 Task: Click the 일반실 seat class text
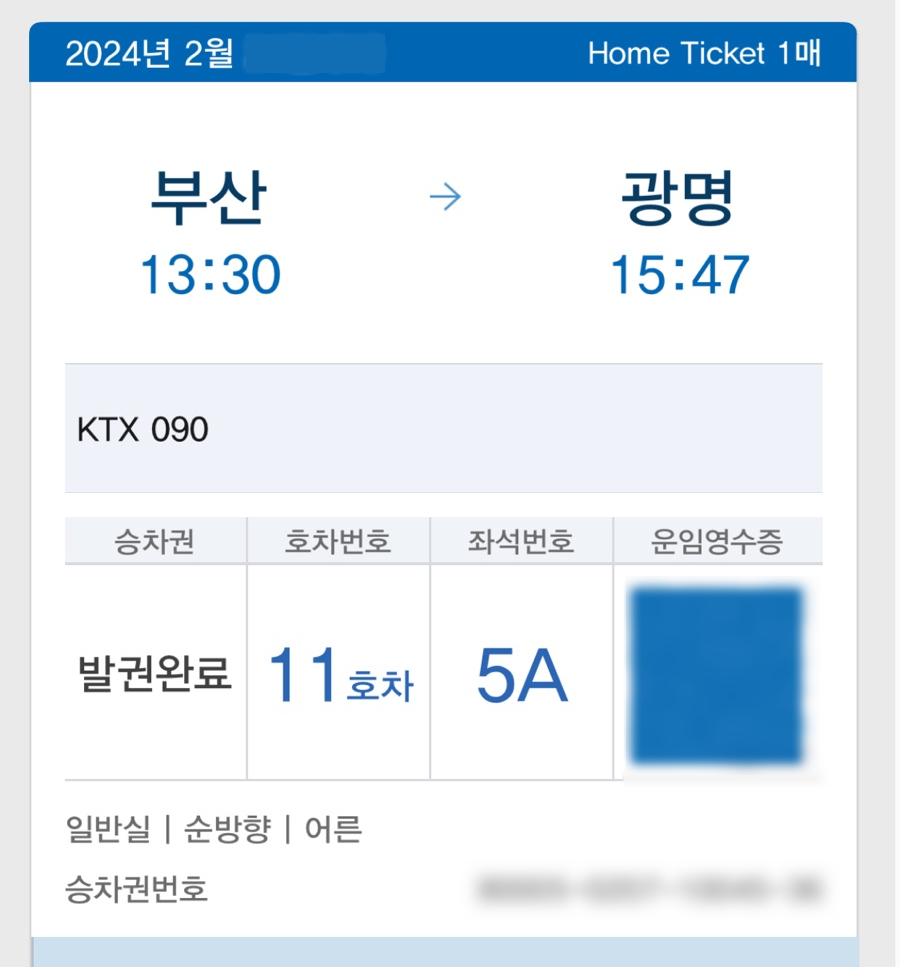pos(108,829)
